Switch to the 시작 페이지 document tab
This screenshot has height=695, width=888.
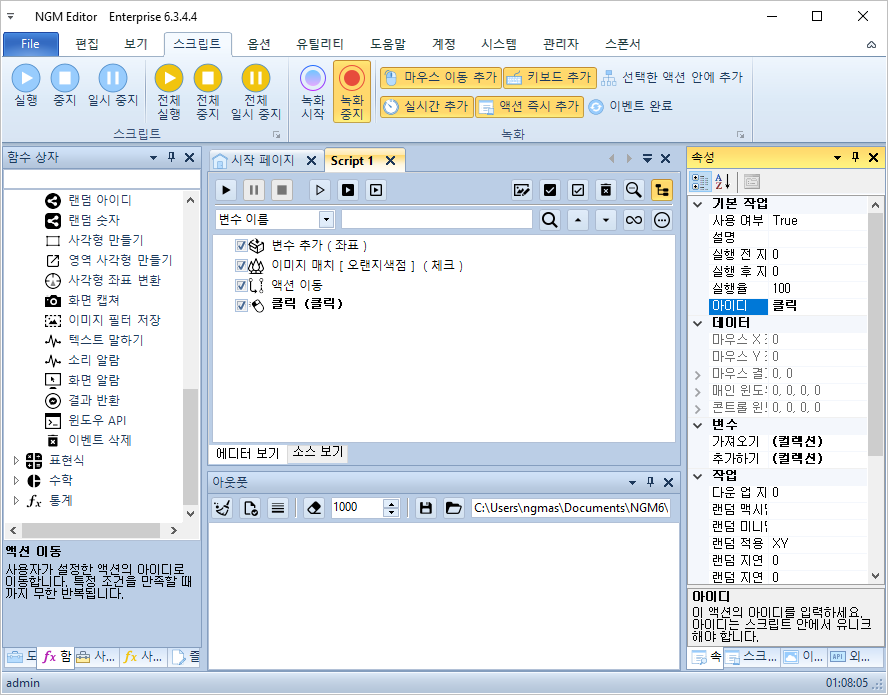[262, 160]
